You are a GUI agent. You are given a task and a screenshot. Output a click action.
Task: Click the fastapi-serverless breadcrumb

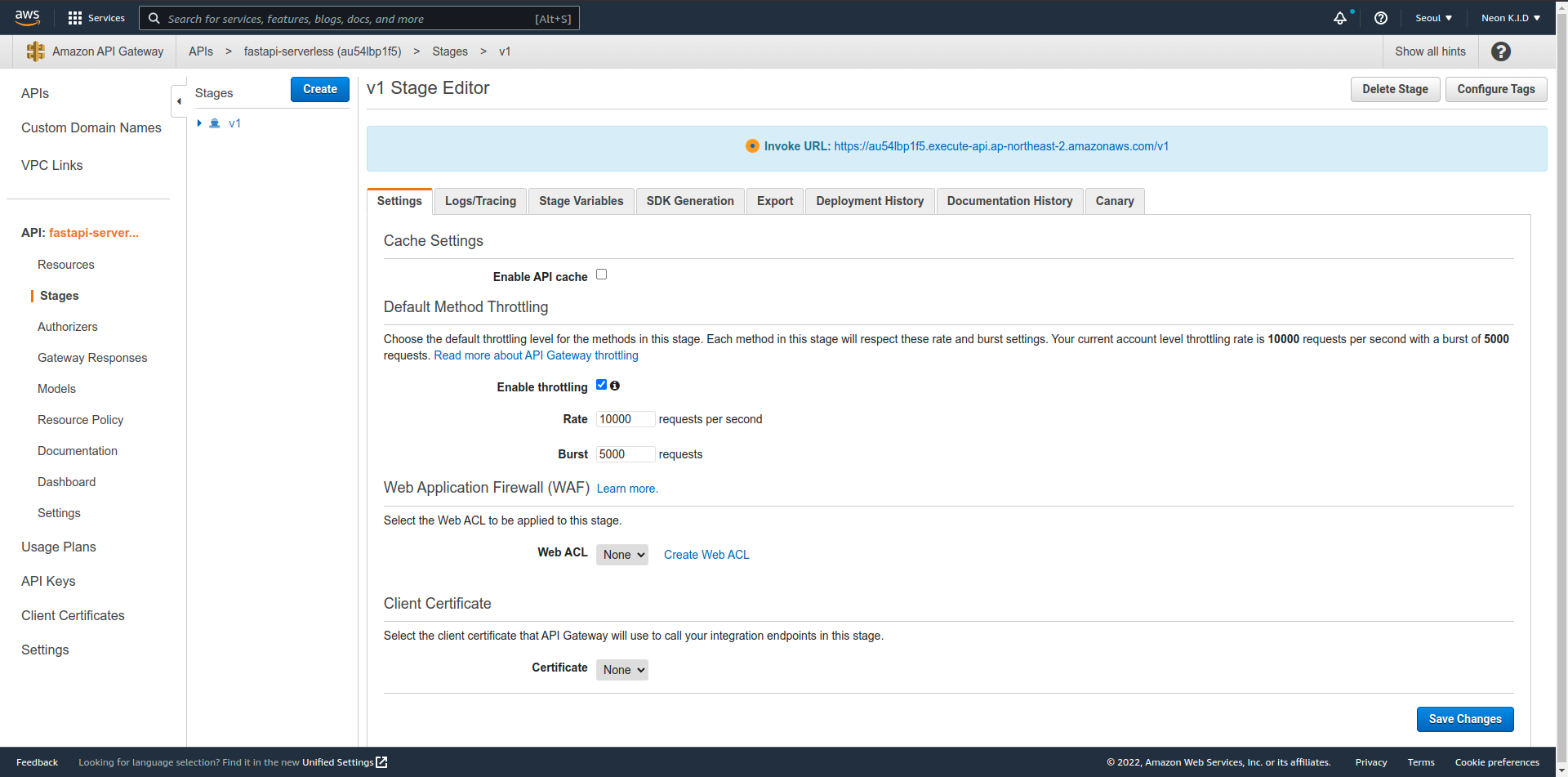(x=323, y=51)
